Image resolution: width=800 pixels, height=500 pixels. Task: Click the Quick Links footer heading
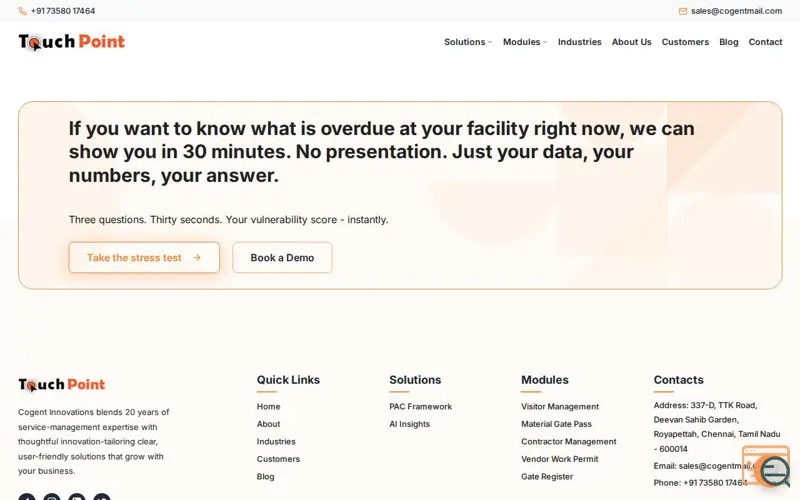click(288, 380)
